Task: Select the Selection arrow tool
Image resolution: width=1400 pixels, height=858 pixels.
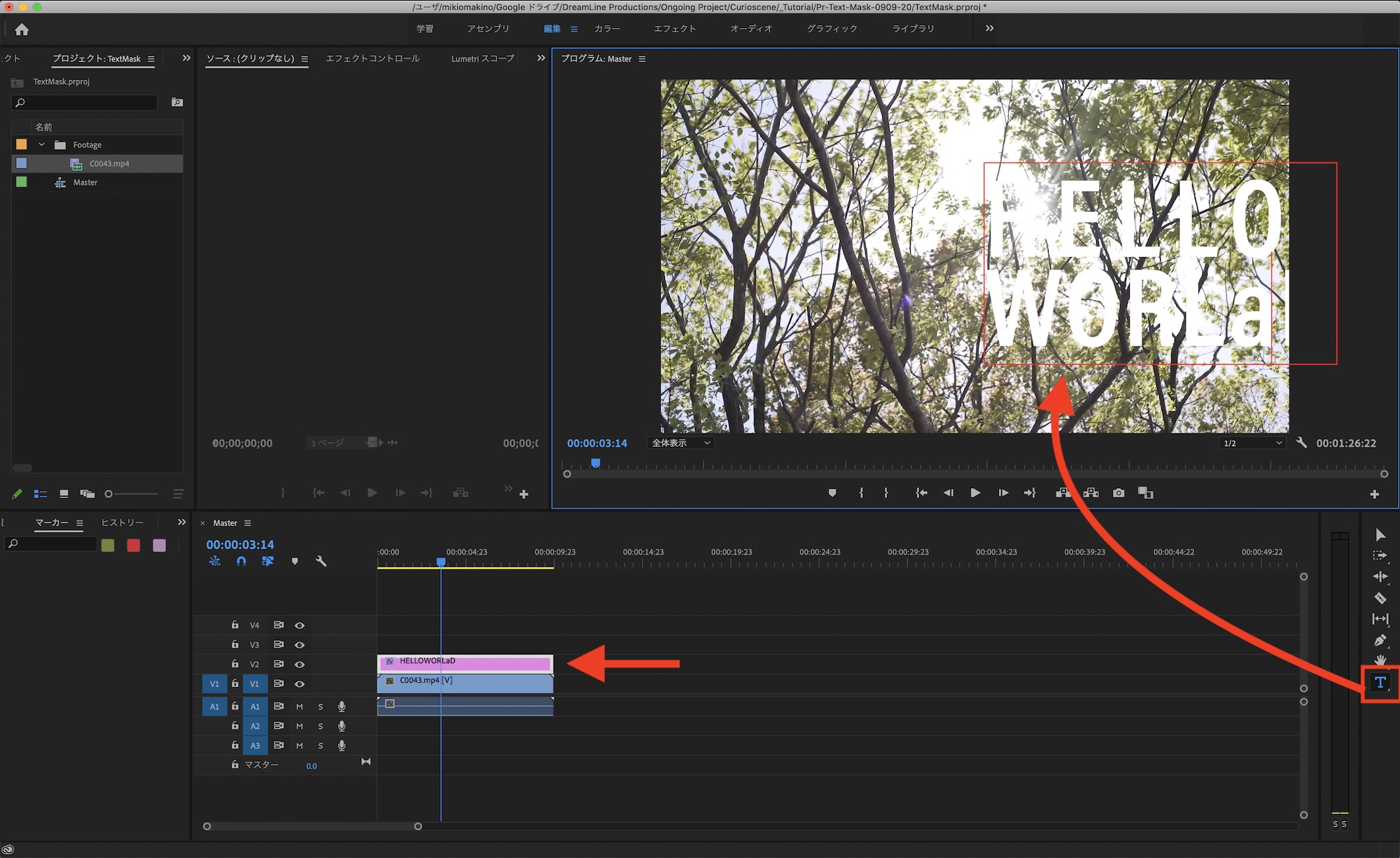Action: pos(1380,535)
